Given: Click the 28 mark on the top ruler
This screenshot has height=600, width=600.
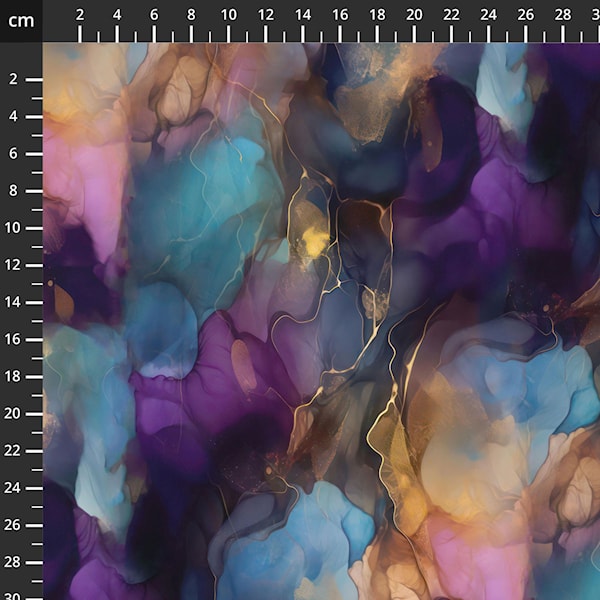Looking at the screenshot, I should click(x=562, y=15).
